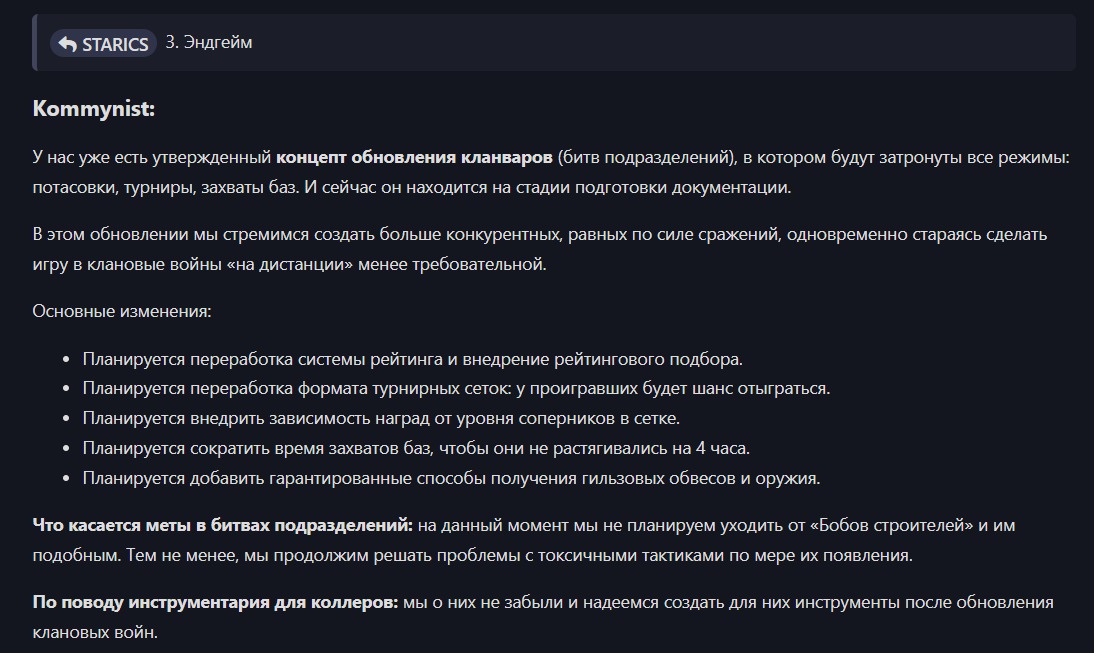Screen dimensions: 1094x653
Task: Select bold text 'концепт обновления кланваров'
Action: coord(414,158)
